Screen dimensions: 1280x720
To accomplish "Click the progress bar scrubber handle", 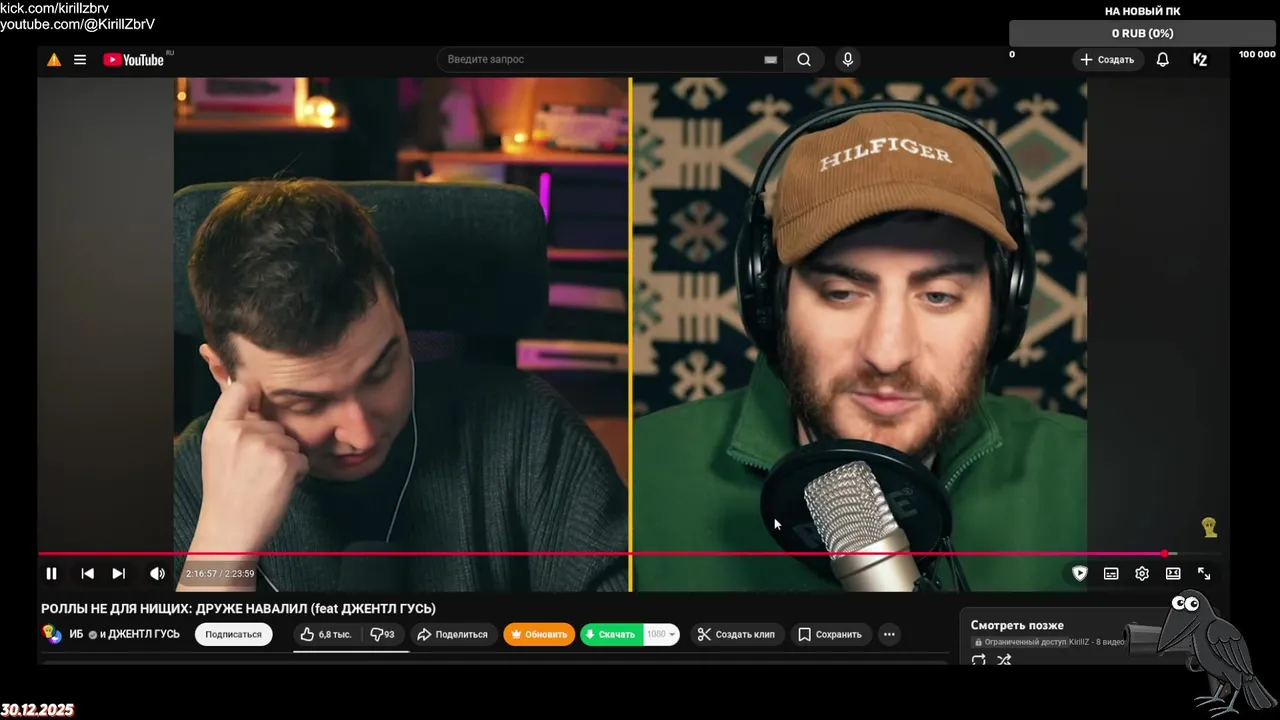I will click(1165, 553).
